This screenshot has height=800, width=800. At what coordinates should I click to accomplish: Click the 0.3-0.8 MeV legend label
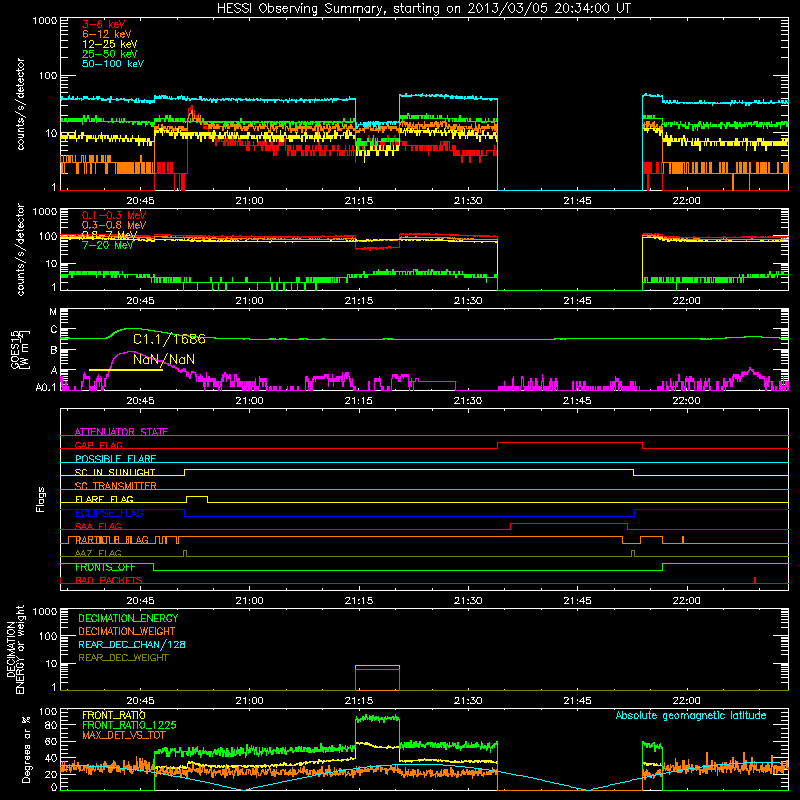(114, 225)
